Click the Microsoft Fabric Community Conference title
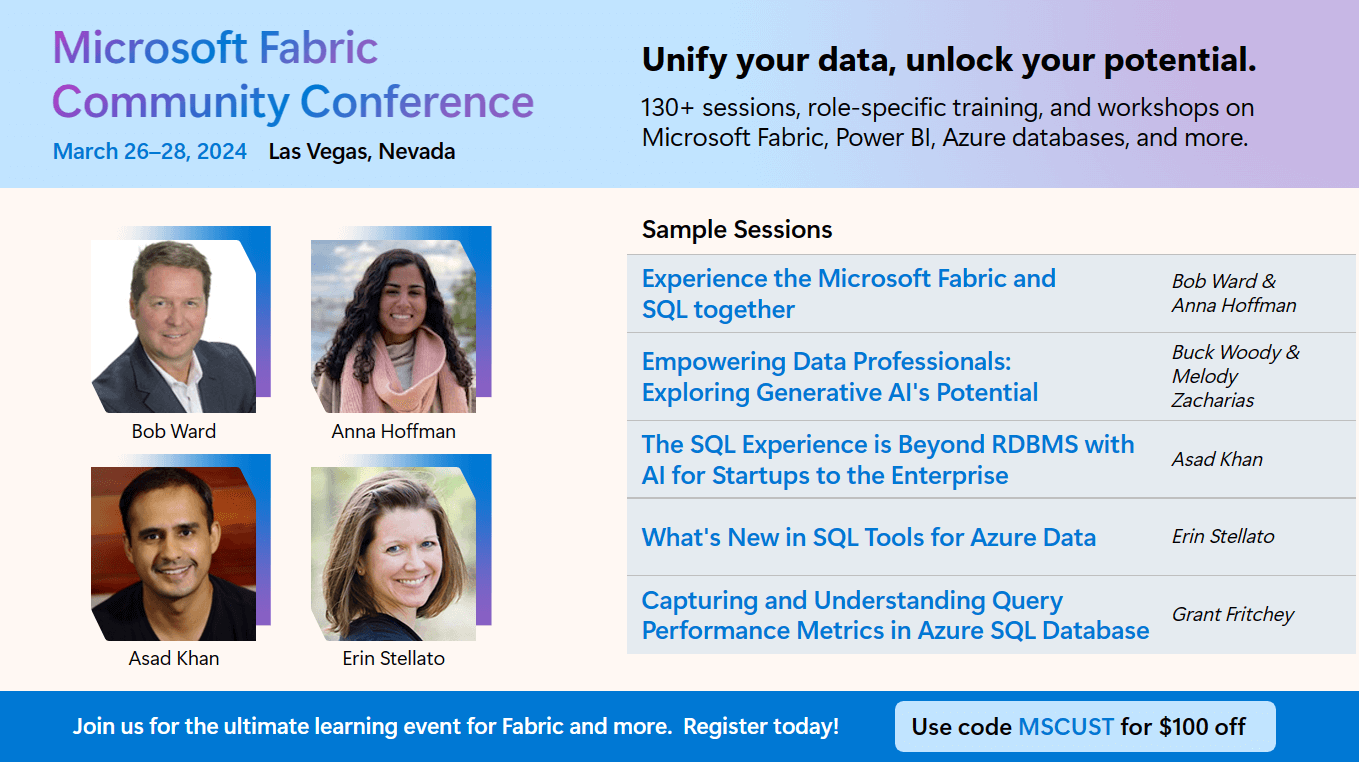This screenshot has width=1359, height=762. 292,75
